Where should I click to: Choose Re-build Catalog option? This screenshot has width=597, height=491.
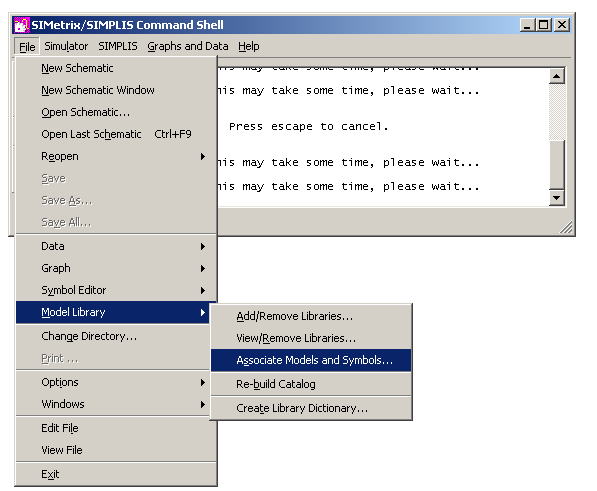tap(311, 384)
